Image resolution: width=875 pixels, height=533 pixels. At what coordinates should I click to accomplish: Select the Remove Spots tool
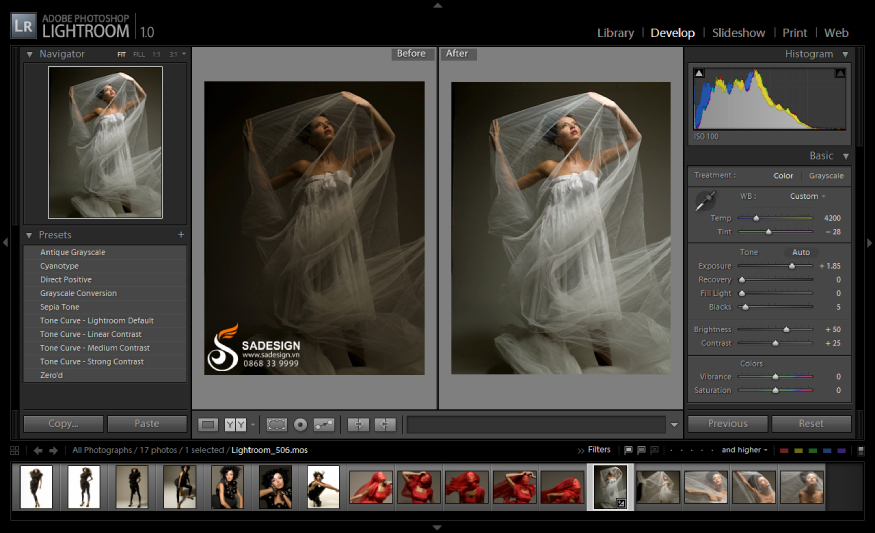pos(324,425)
